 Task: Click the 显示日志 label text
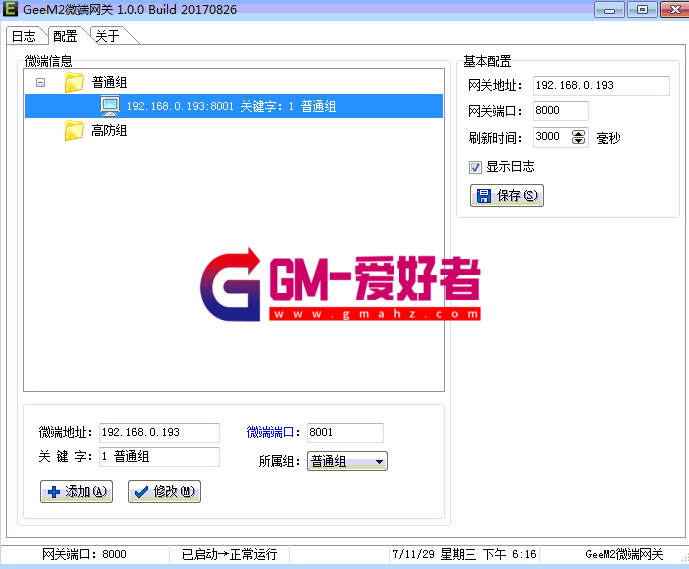511,167
